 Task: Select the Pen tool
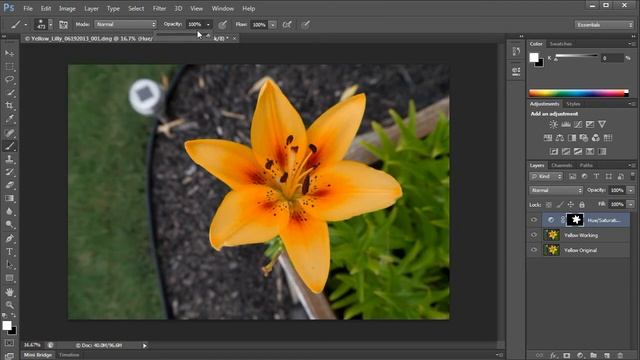click(x=9, y=238)
